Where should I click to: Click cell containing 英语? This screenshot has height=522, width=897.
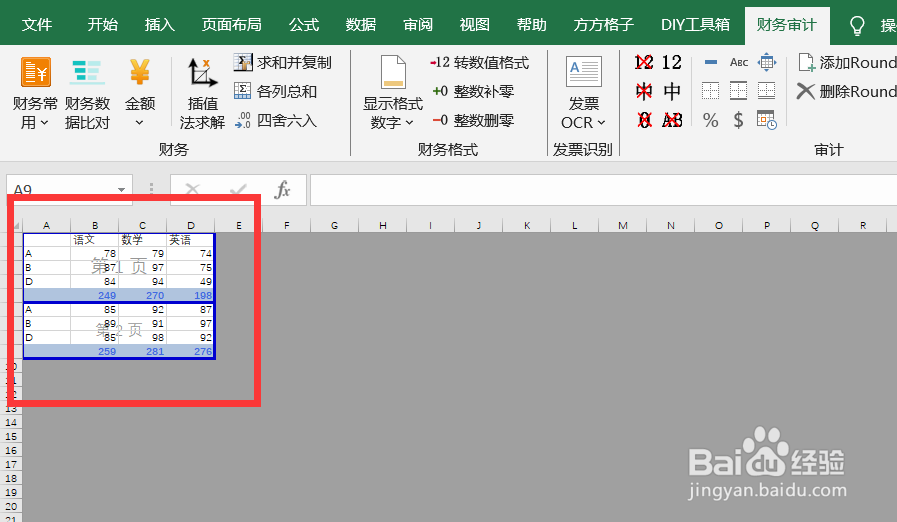(x=190, y=240)
